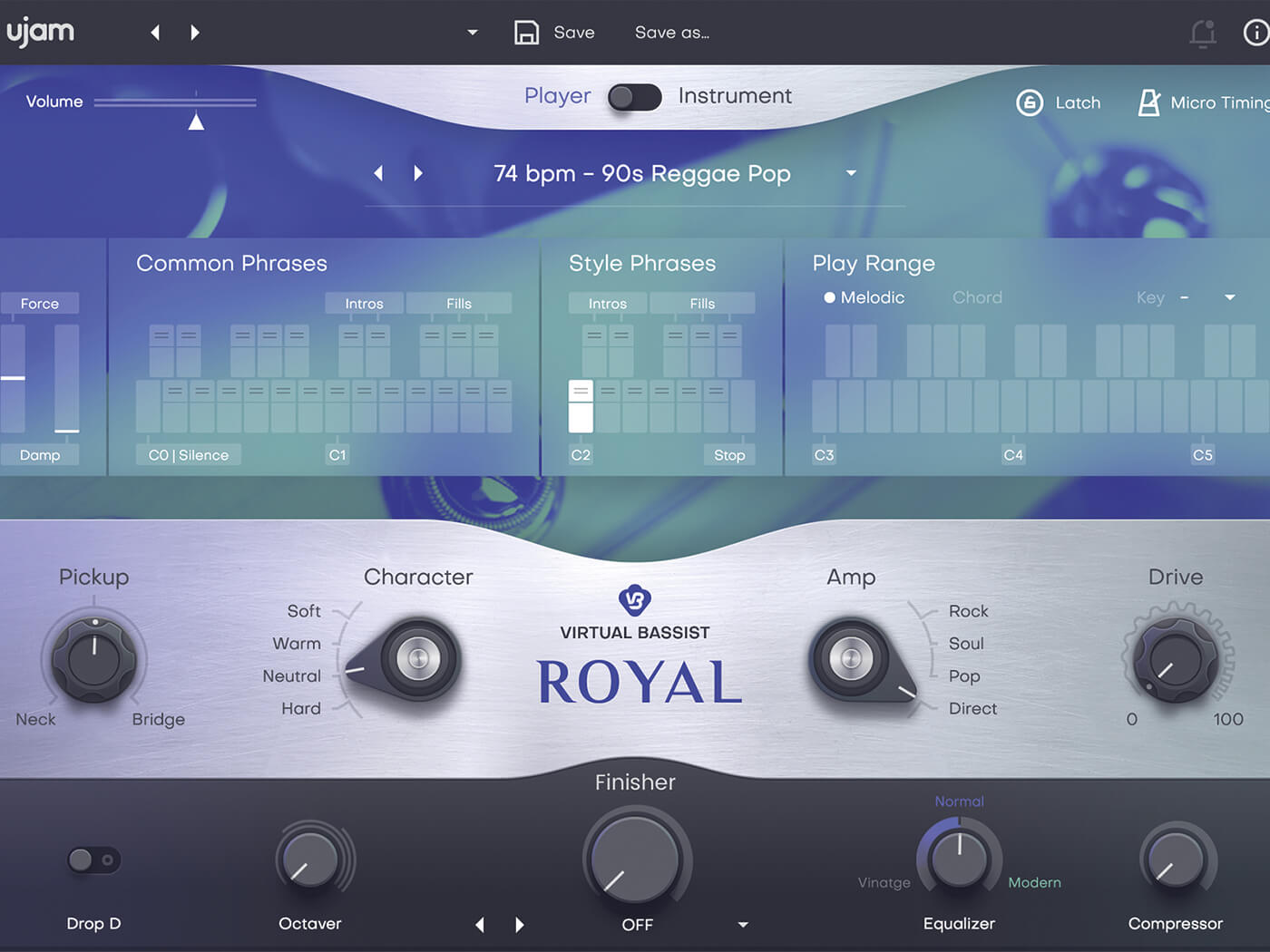Open the 90s Reggae Pop style dropdown
Viewport: 1270px width, 952px height.
click(x=851, y=172)
